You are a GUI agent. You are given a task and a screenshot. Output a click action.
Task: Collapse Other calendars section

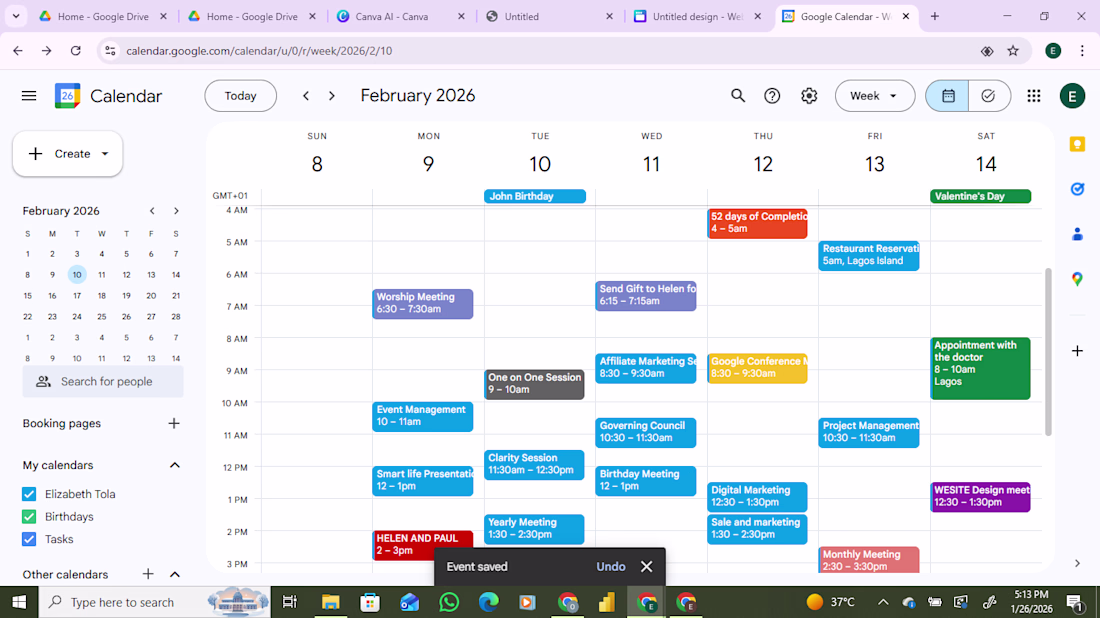click(x=175, y=574)
